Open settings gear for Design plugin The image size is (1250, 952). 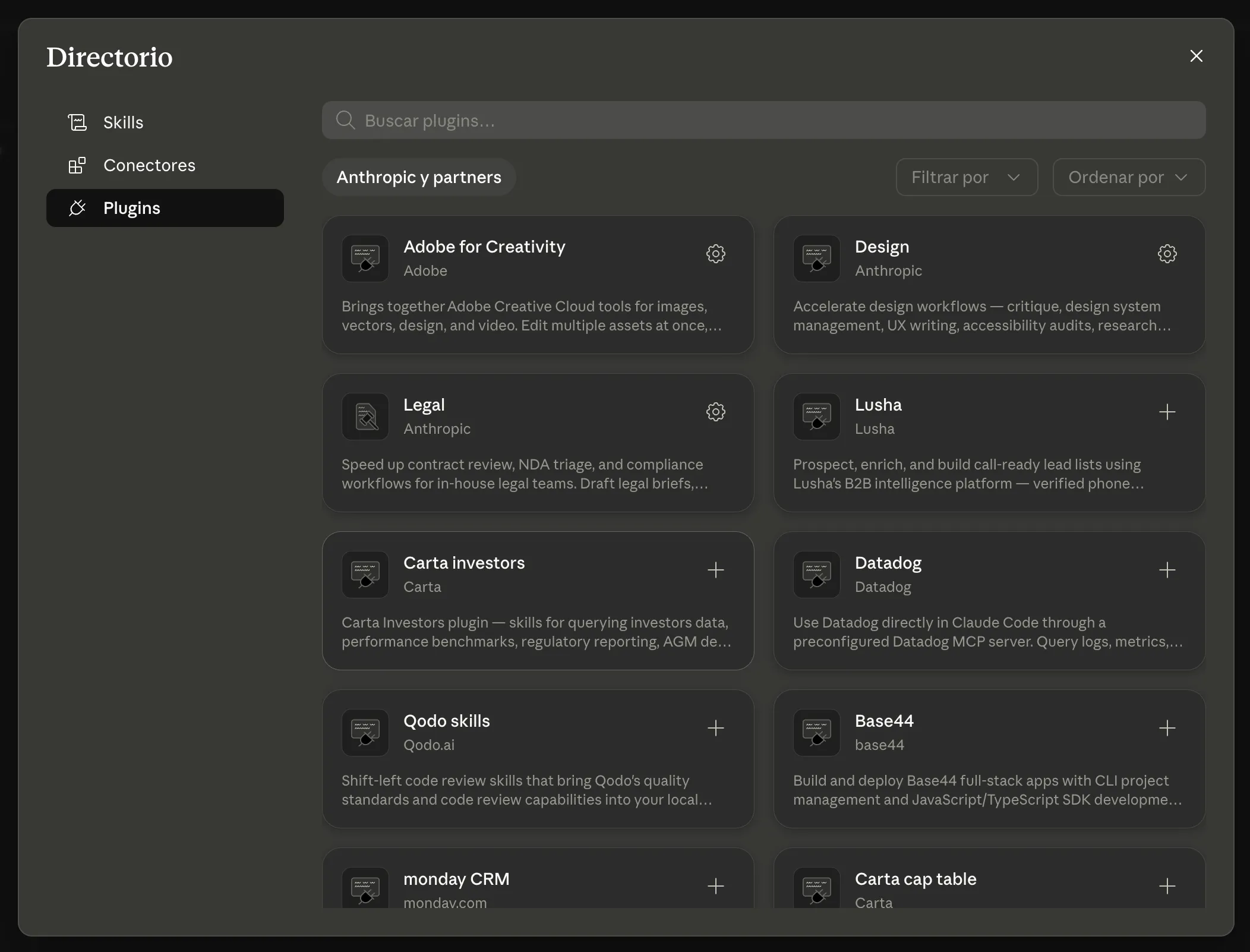pyautogui.click(x=1167, y=254)
